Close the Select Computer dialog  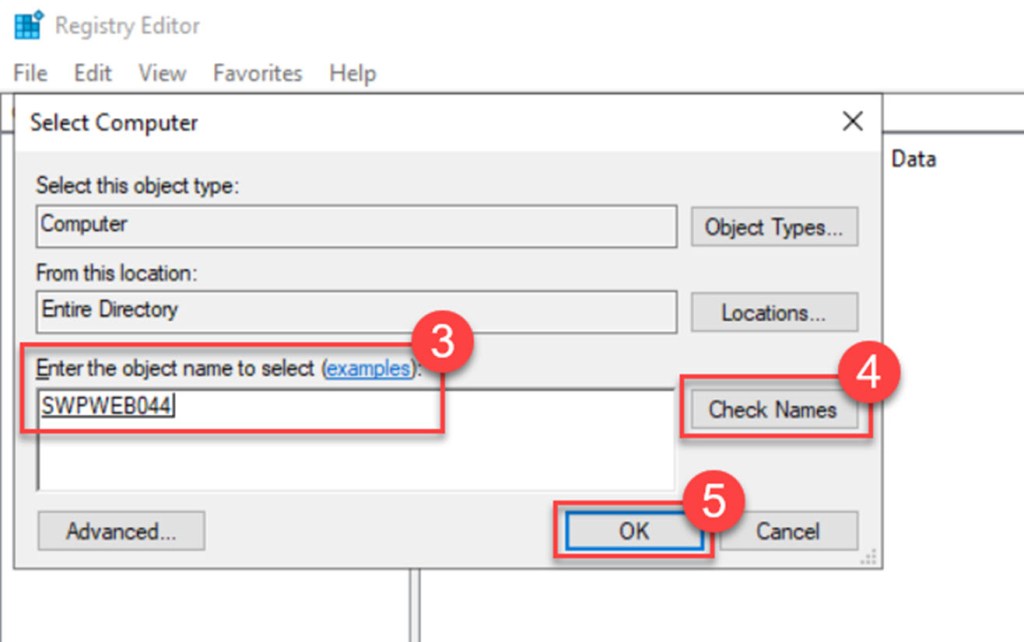[x=852, y=122]
